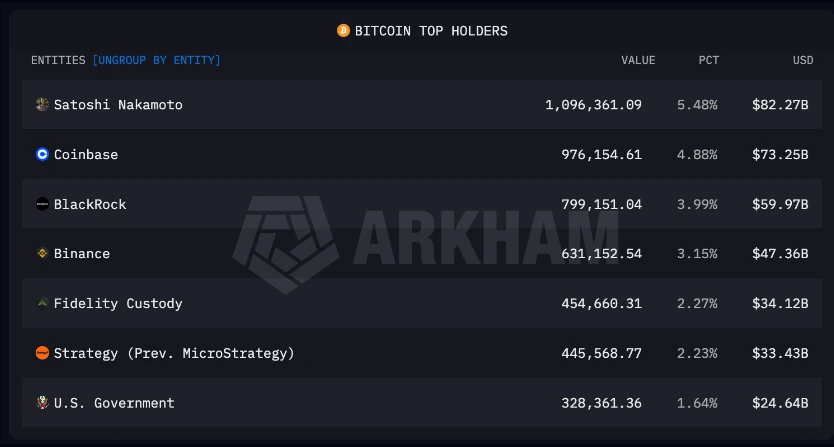Click the U.S. Government seal icon
This screenshot has width=834, height=447.
[42, 403]
